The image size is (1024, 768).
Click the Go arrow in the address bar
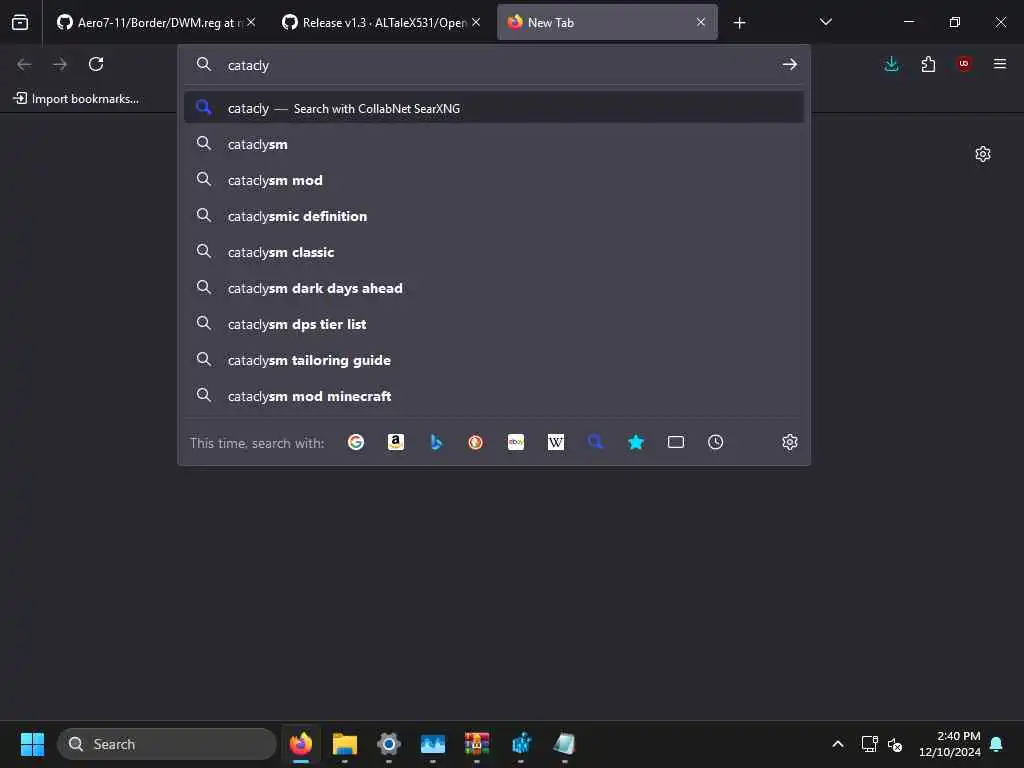790,64
